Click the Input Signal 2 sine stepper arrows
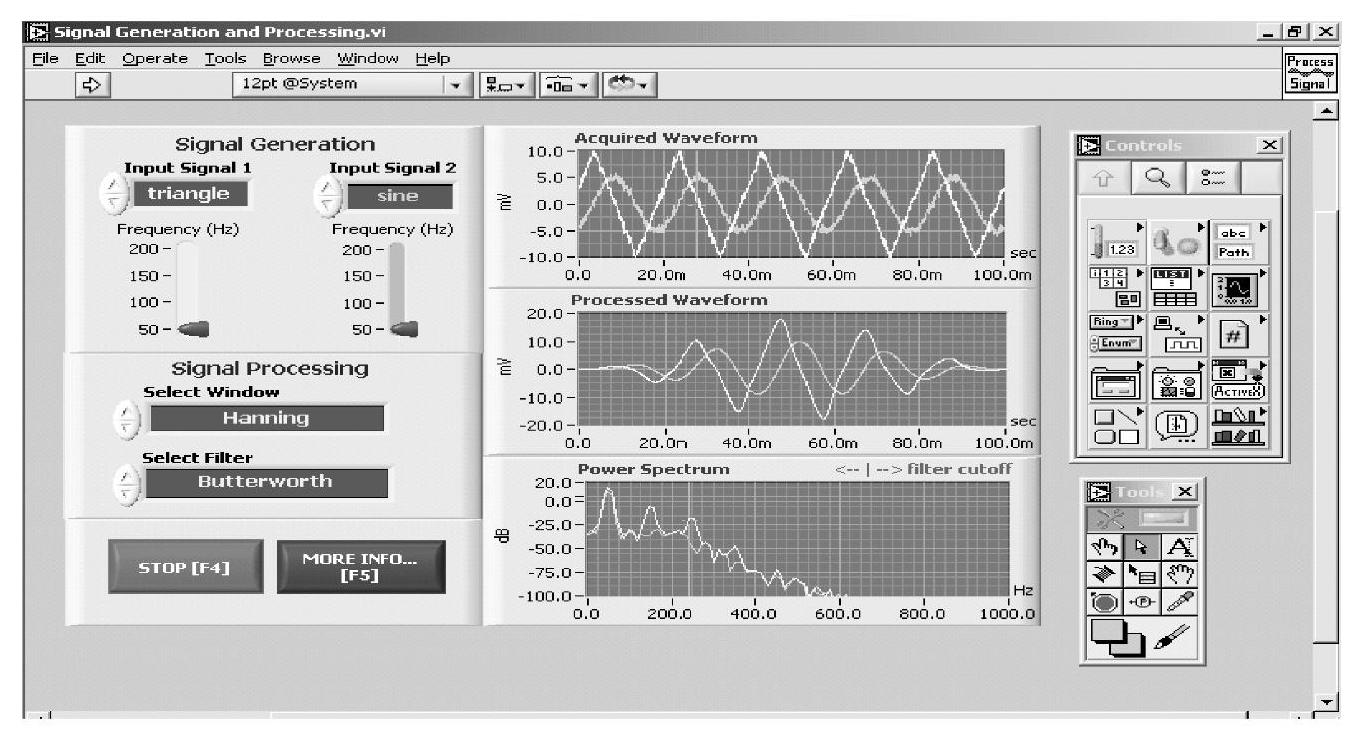Viewport: 1371px width, 742px height. pos(327,195)
